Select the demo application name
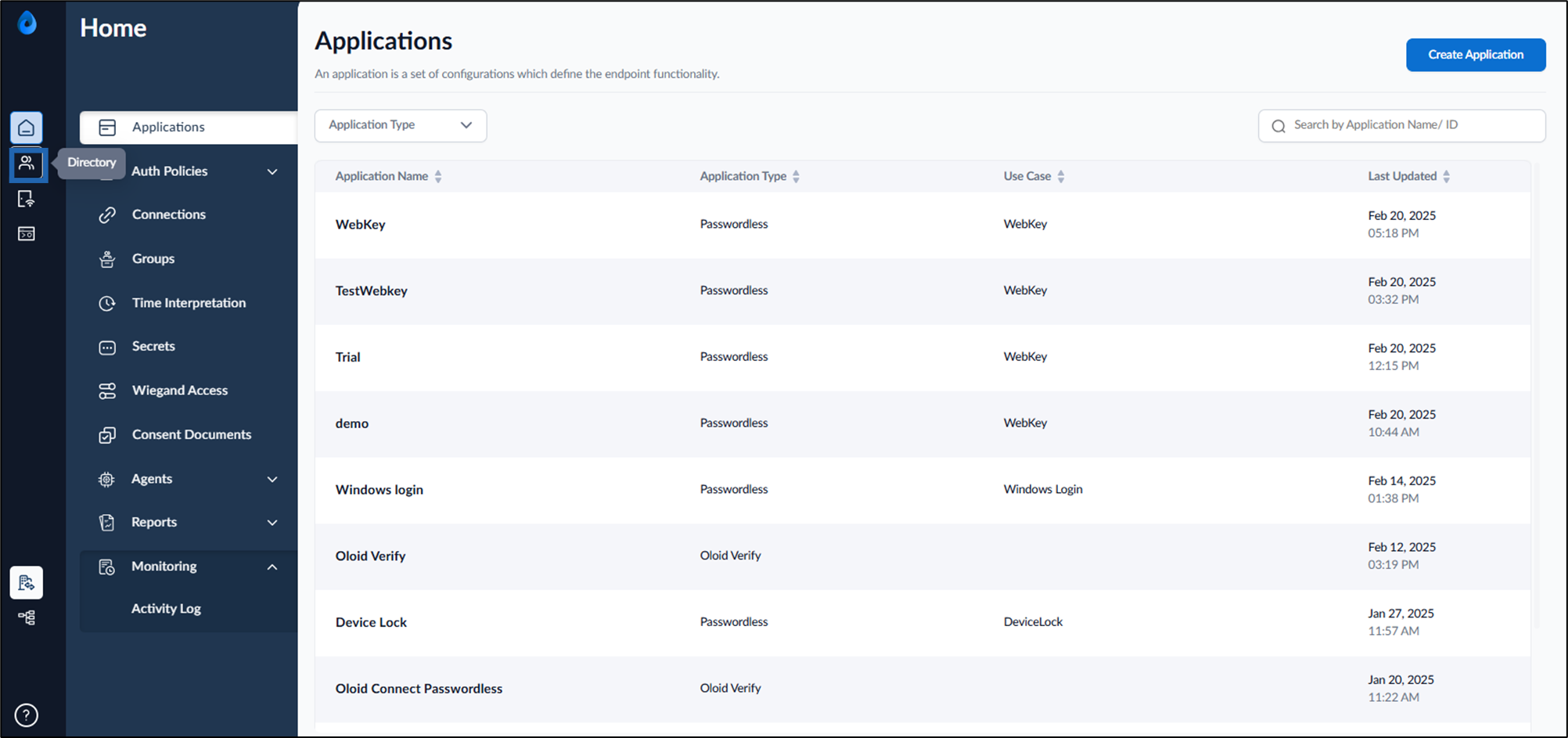Screen dimensions: 1568x738 click(352, 423)
